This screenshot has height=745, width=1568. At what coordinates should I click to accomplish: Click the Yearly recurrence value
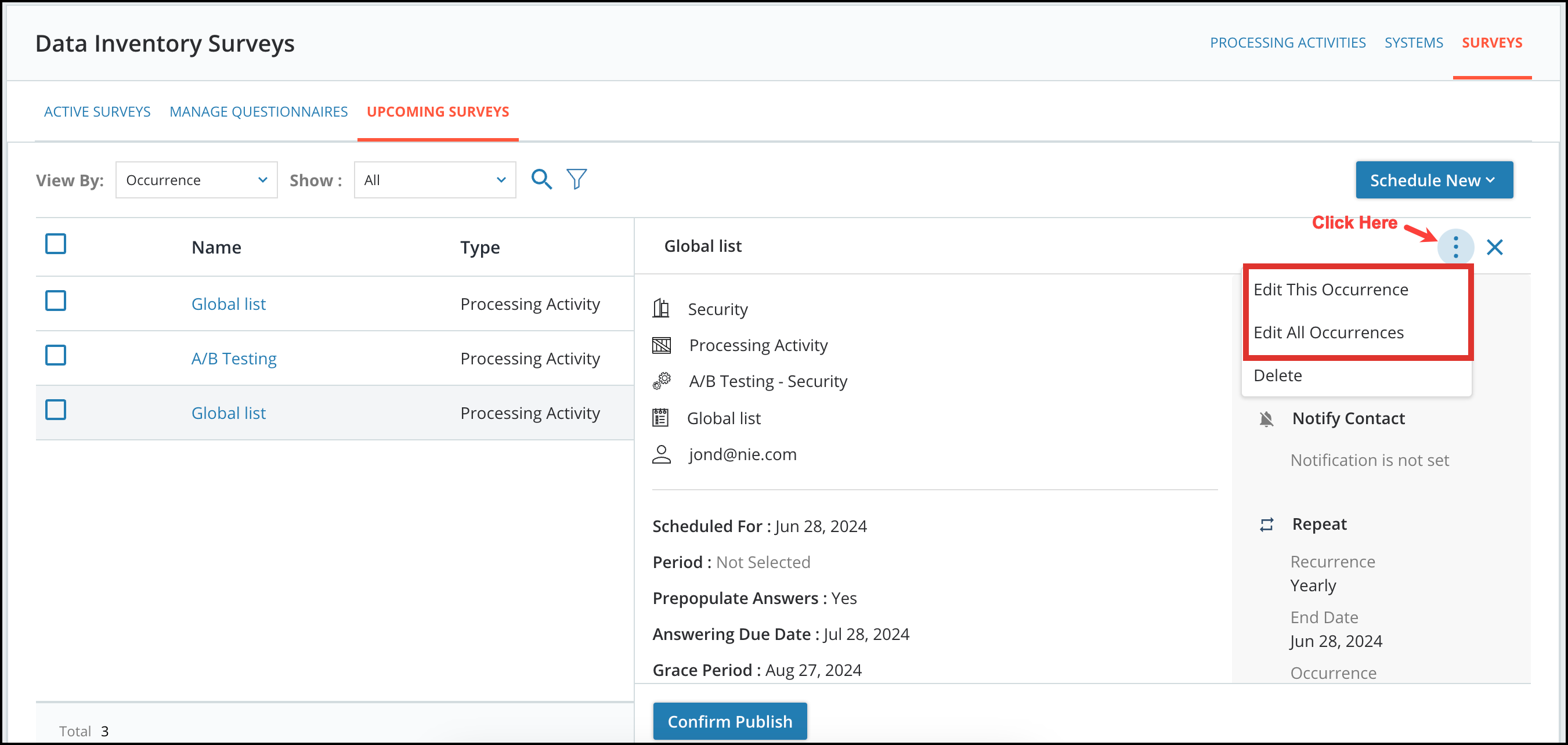[x=1313, y=585]
